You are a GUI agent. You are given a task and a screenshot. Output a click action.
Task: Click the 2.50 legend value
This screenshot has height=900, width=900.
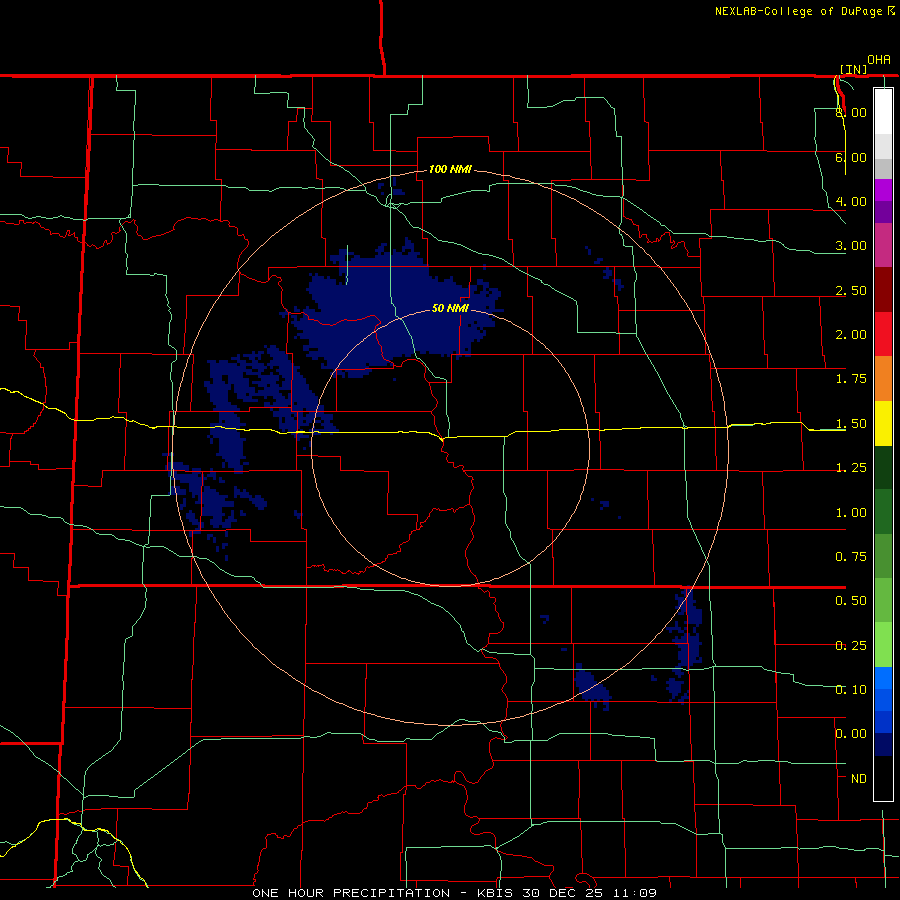pos(851,290)
